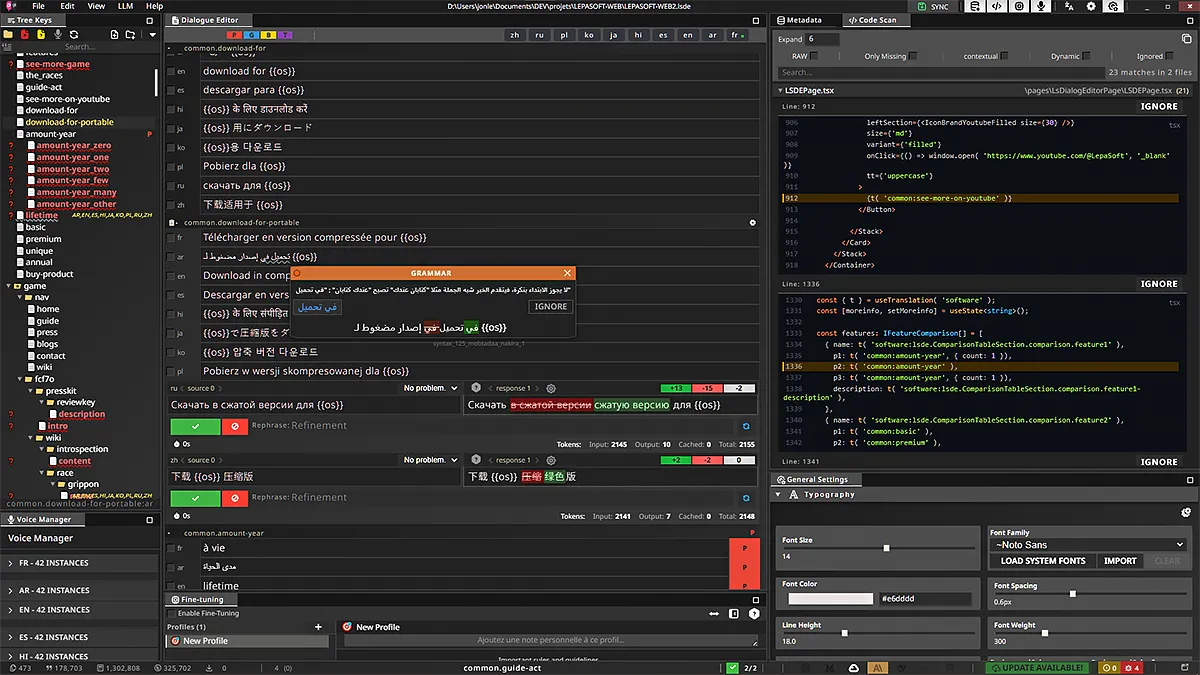This screenshot has width=1200, height=675.
Task: Select the microphone icon in Tree Keys toolbar
Action: 59,34
